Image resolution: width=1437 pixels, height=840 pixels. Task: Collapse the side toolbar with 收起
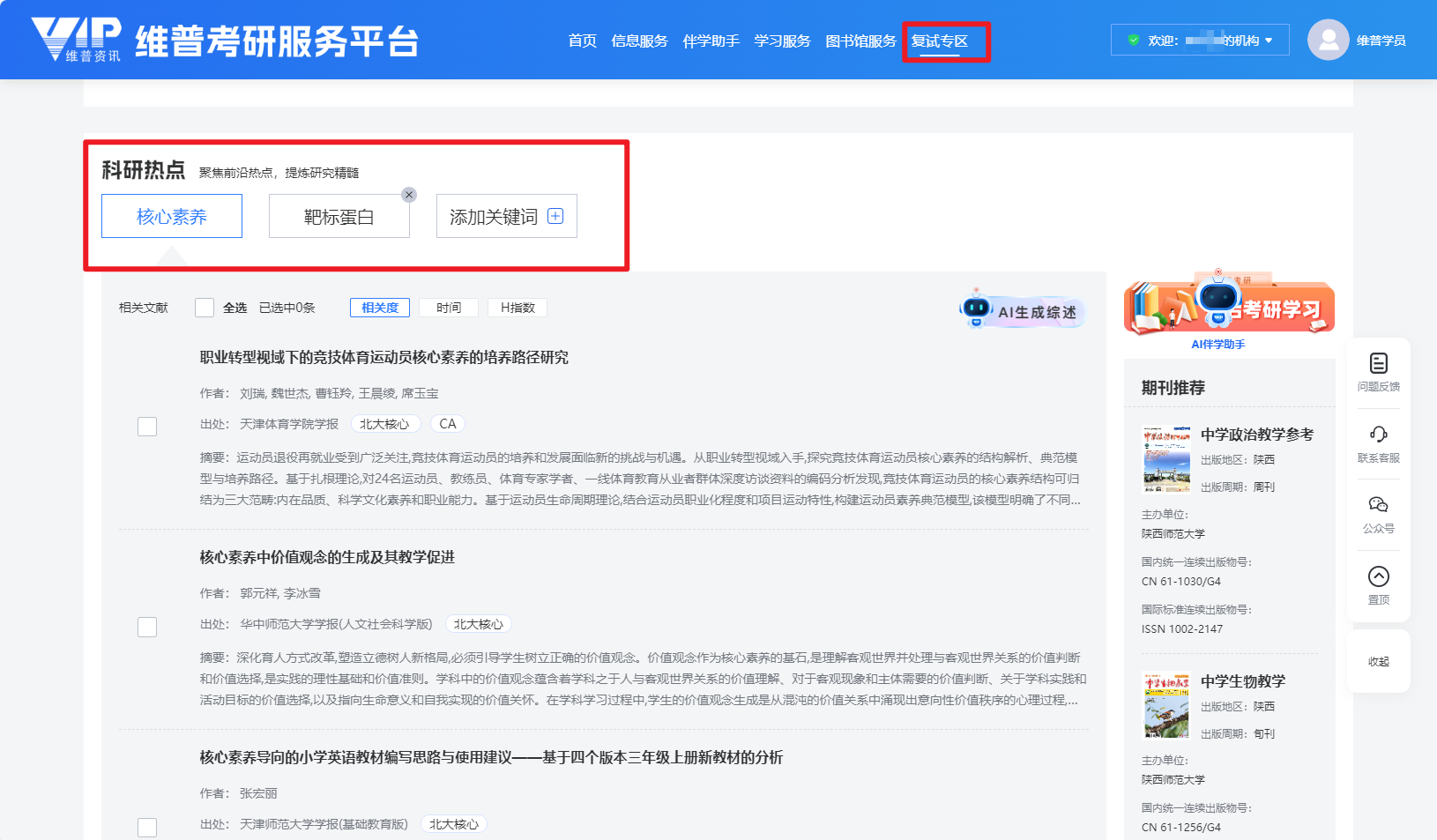(1378, 662)
